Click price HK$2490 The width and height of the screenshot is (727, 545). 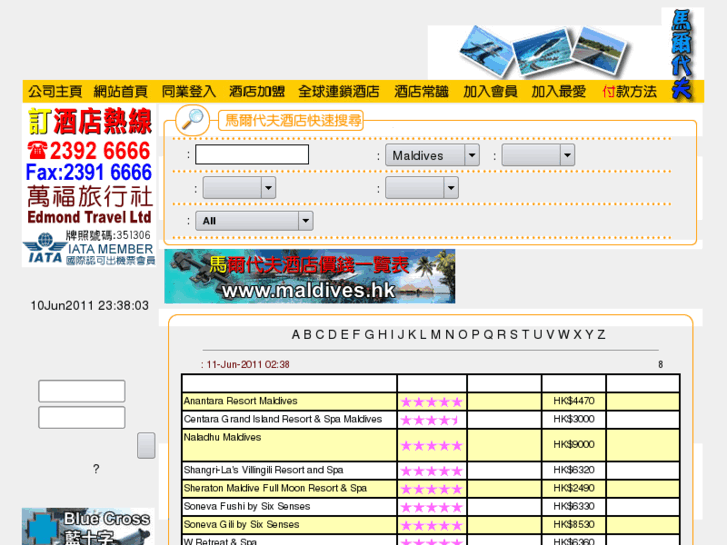coord(574,488)
